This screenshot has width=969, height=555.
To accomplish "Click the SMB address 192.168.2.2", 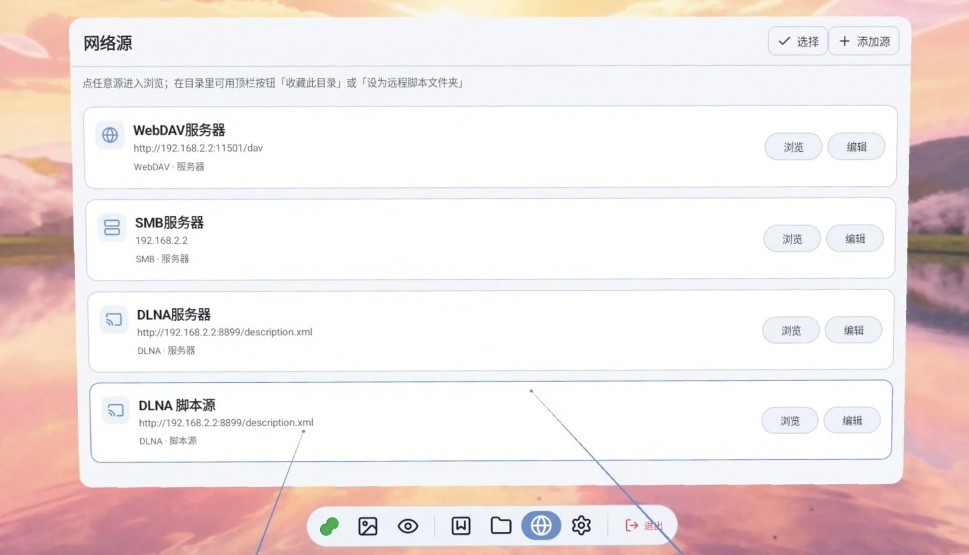I will (x=161, y=240).
